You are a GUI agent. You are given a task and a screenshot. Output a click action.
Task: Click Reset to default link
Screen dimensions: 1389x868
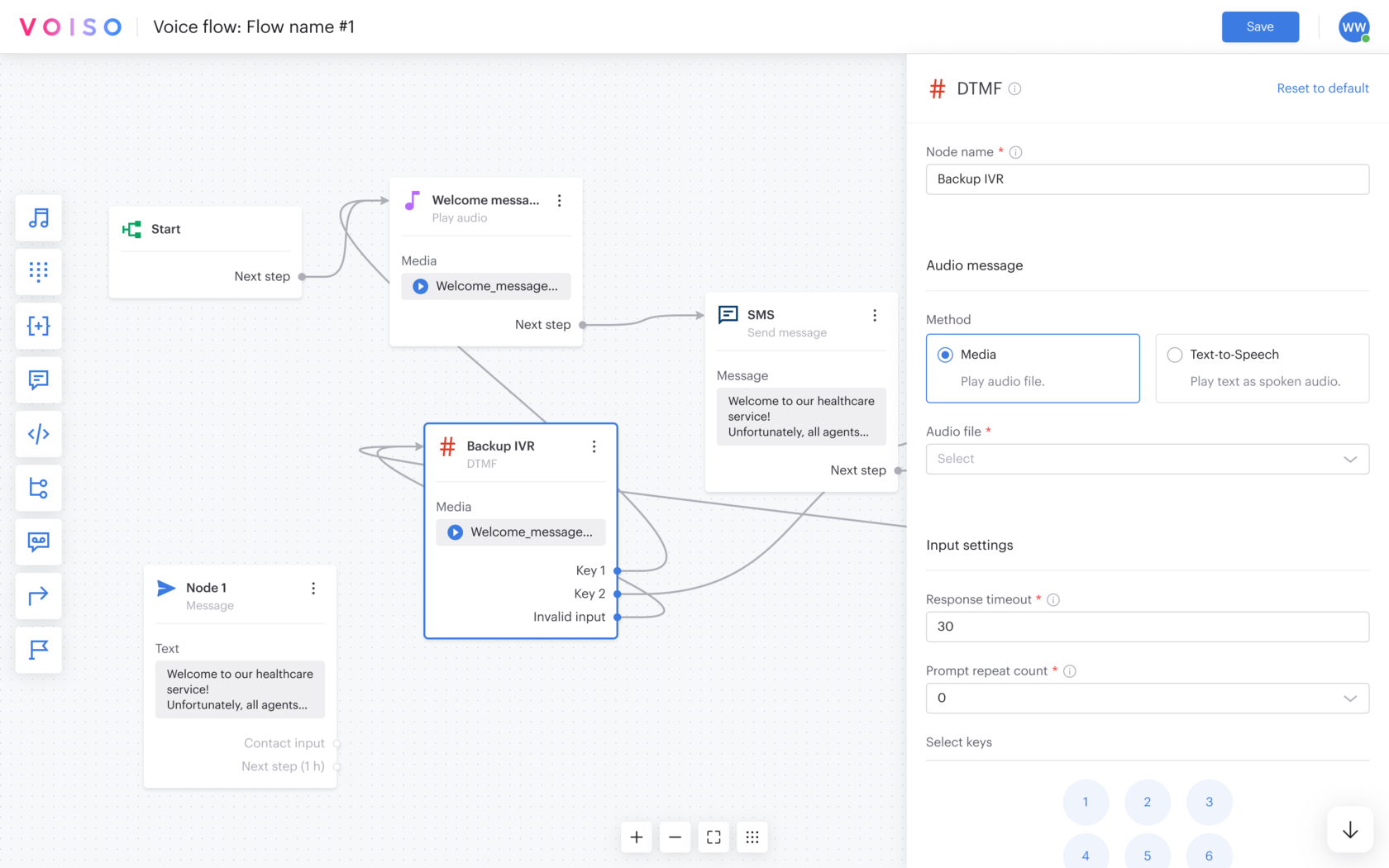1322,88
